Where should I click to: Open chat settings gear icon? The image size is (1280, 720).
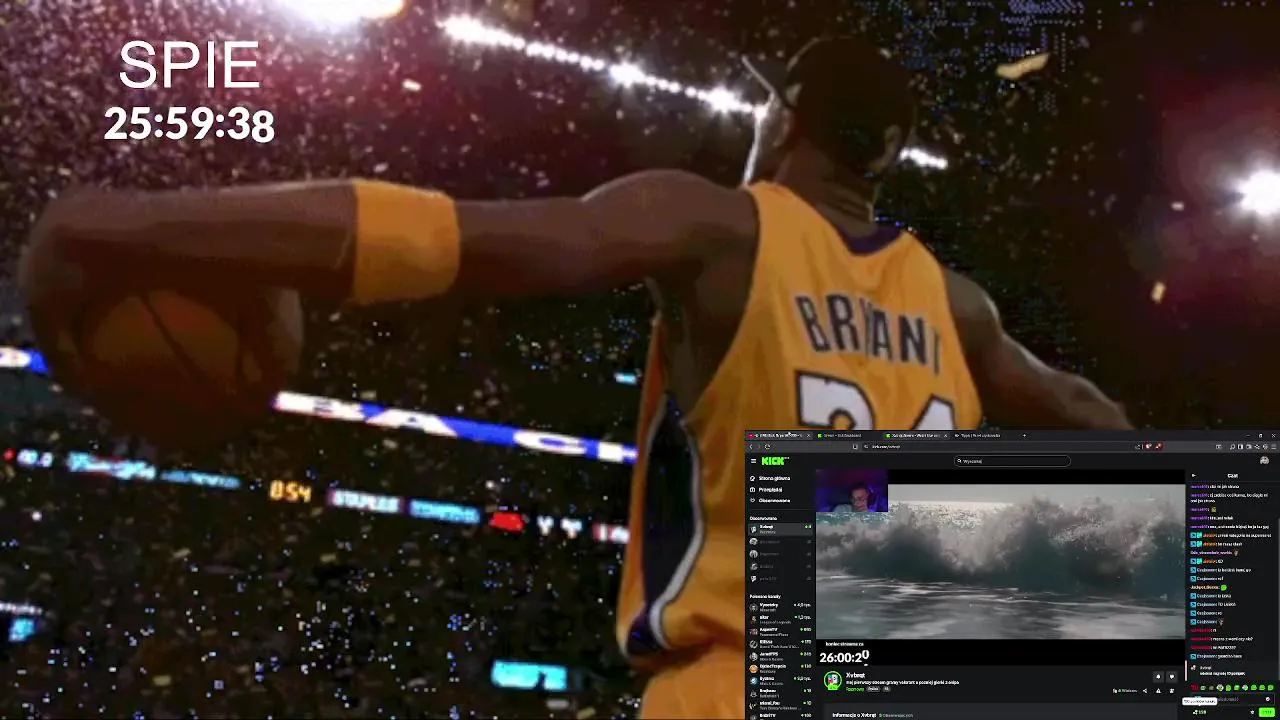1252,712
